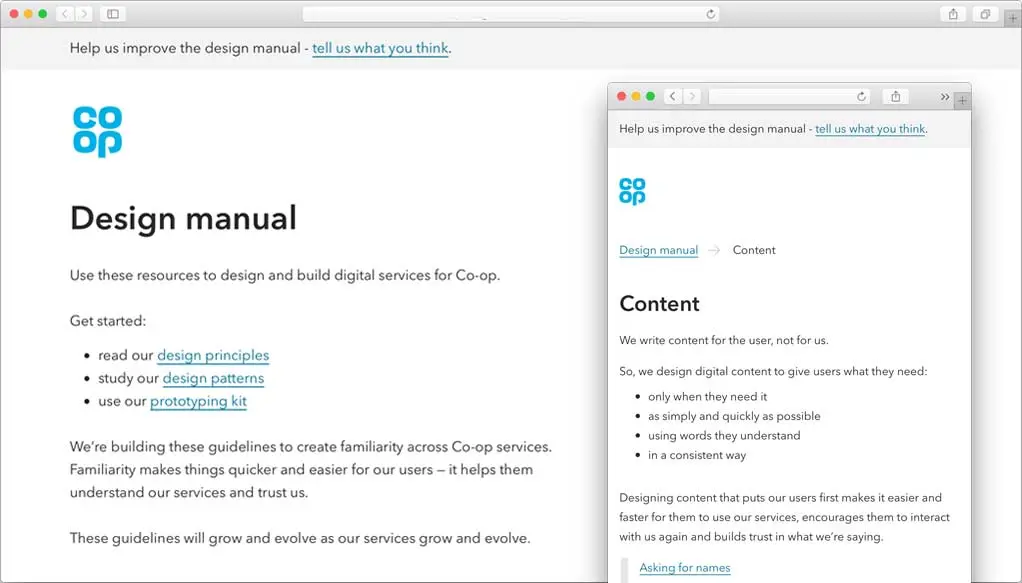Open 'tell us what you think' in small window
The width and height of the screenshot is (1022, 583).
coord(870,129)
